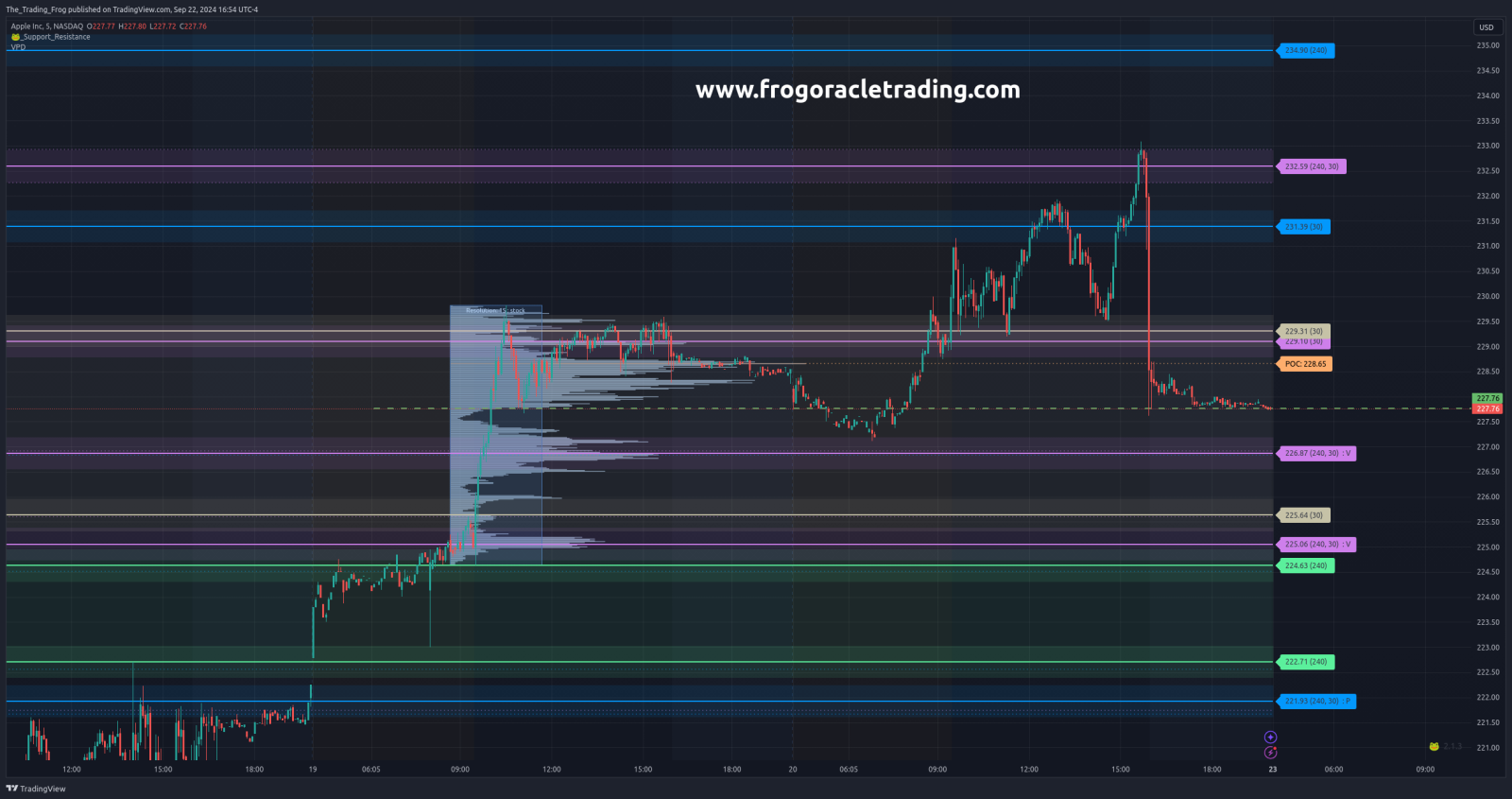This screenshot has width=1512, height=799.
Task: Click the 235.00 price scale value
Action: (x=1487, y=45)
